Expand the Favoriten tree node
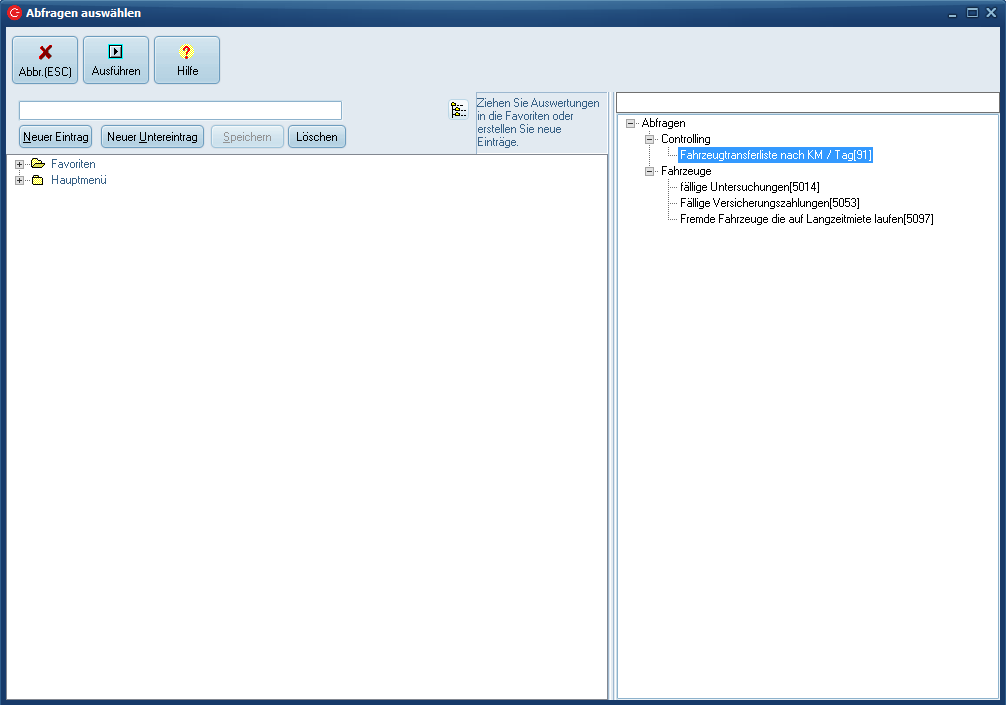The height and width of the screenshot is (705, 1006). [x=19, y=164]
